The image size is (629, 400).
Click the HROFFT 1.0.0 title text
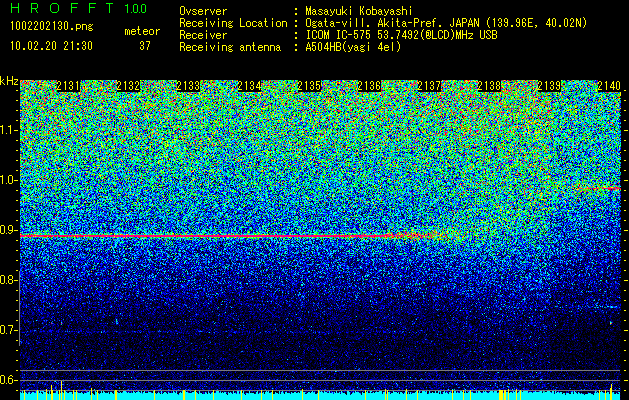[x=79, y=8]
